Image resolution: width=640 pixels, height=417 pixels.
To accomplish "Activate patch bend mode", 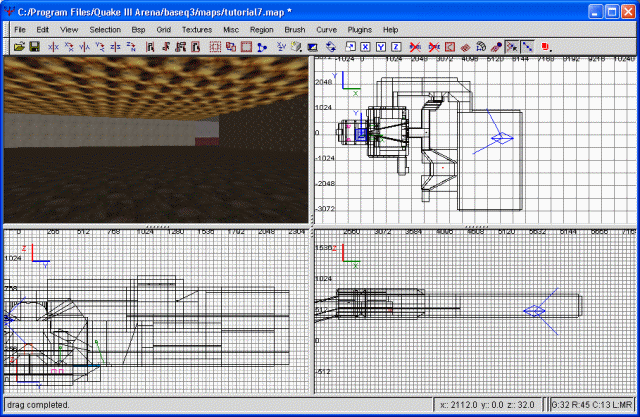I will (x=481, y=47).
